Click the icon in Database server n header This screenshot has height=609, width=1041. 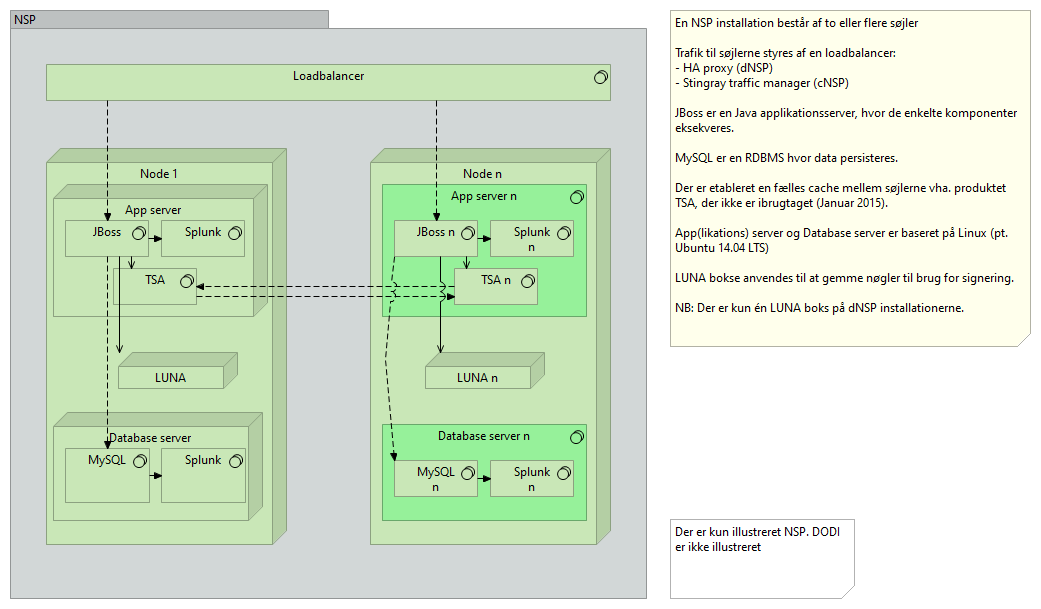click(576, 437)
